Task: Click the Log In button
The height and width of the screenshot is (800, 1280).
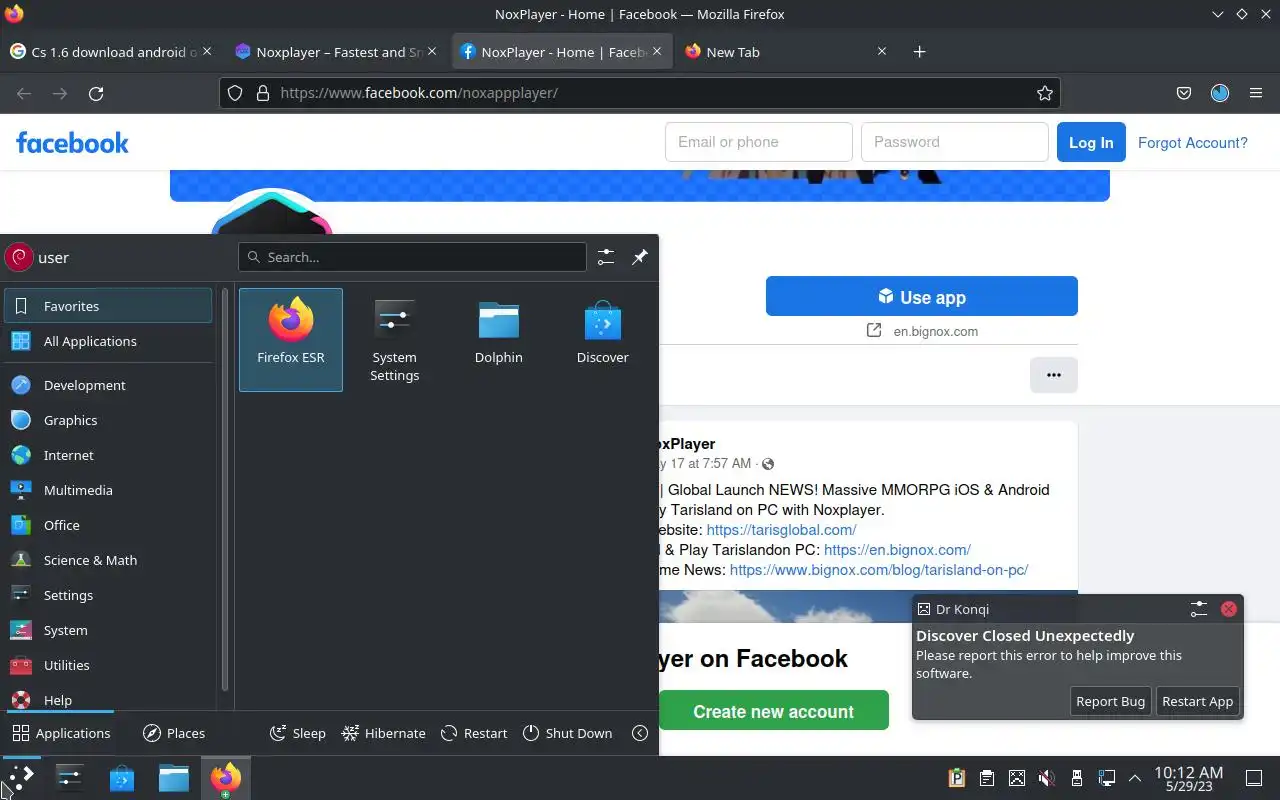Action: click(x=1091, y=142)
